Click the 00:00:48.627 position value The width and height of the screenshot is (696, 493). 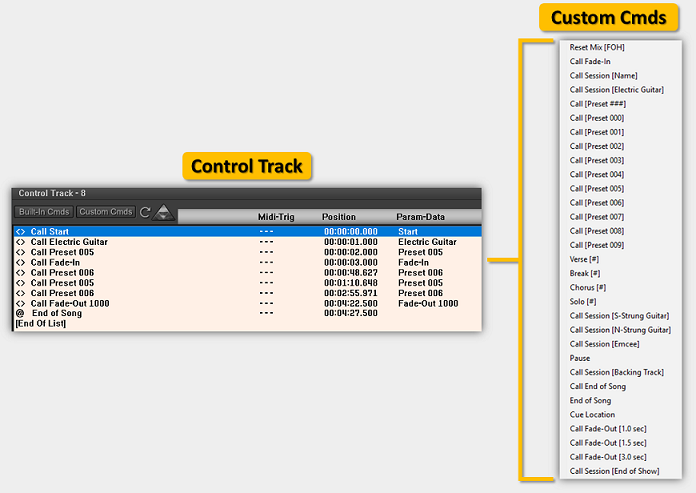pyautogui.click(x=350, y=272)
